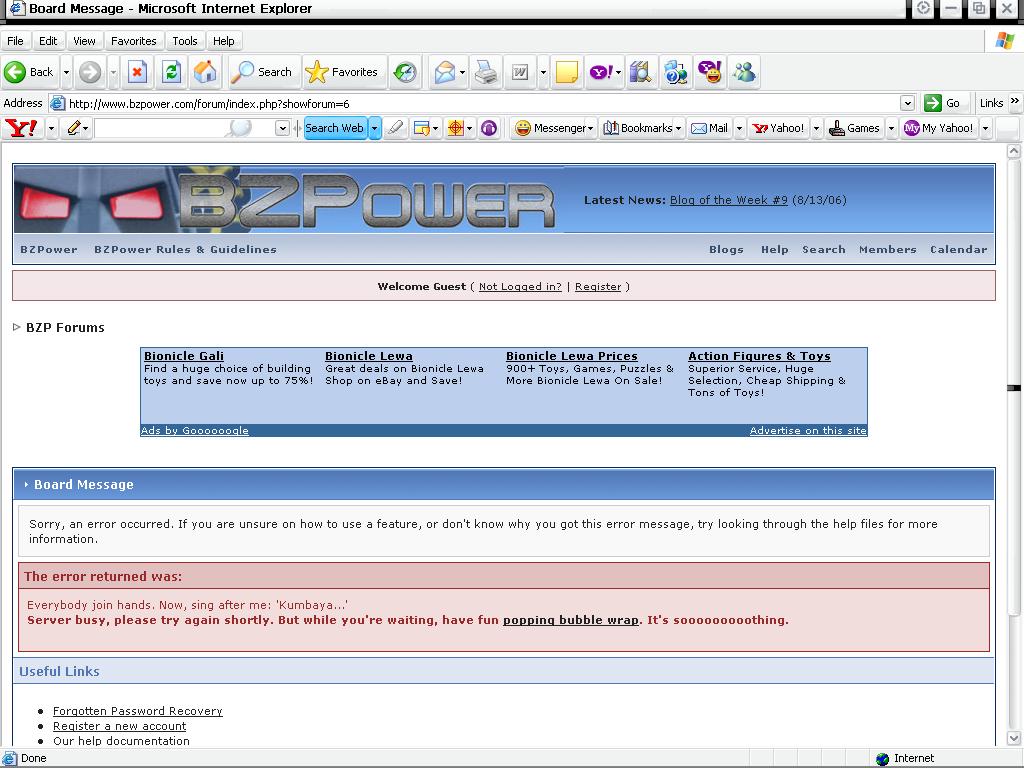Expand the Search Web dropdown arrow

(x=374, y=128)
